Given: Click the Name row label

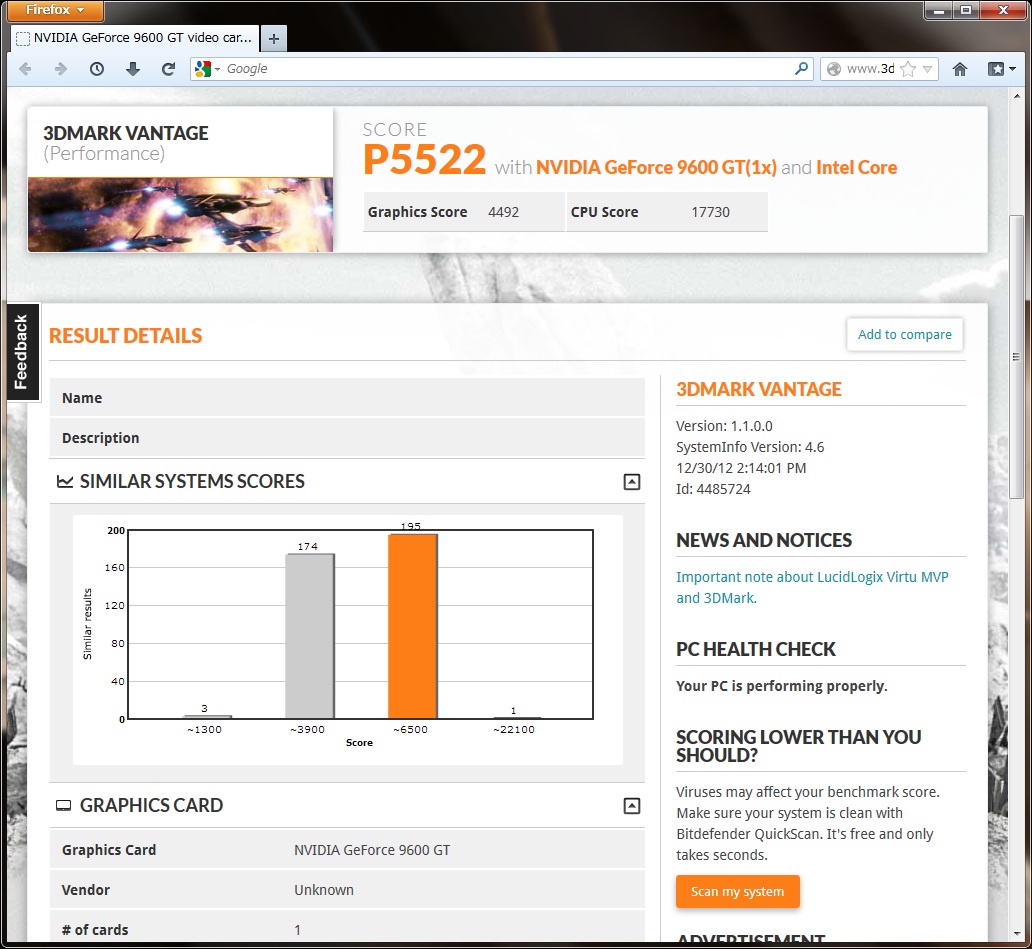Looking at the screenshot, I should pos(82,398).
